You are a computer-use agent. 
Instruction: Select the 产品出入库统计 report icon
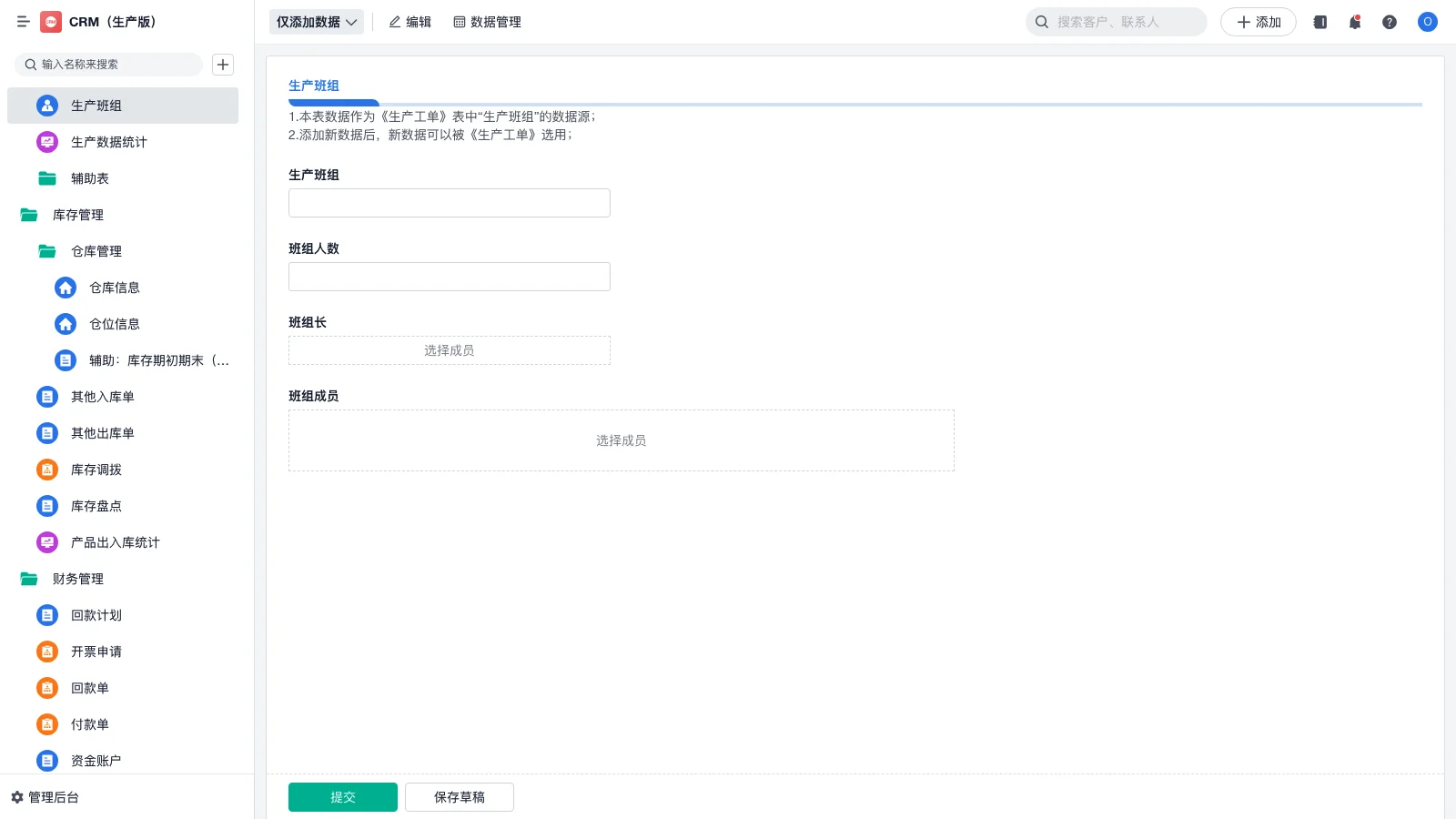[46, 542]
